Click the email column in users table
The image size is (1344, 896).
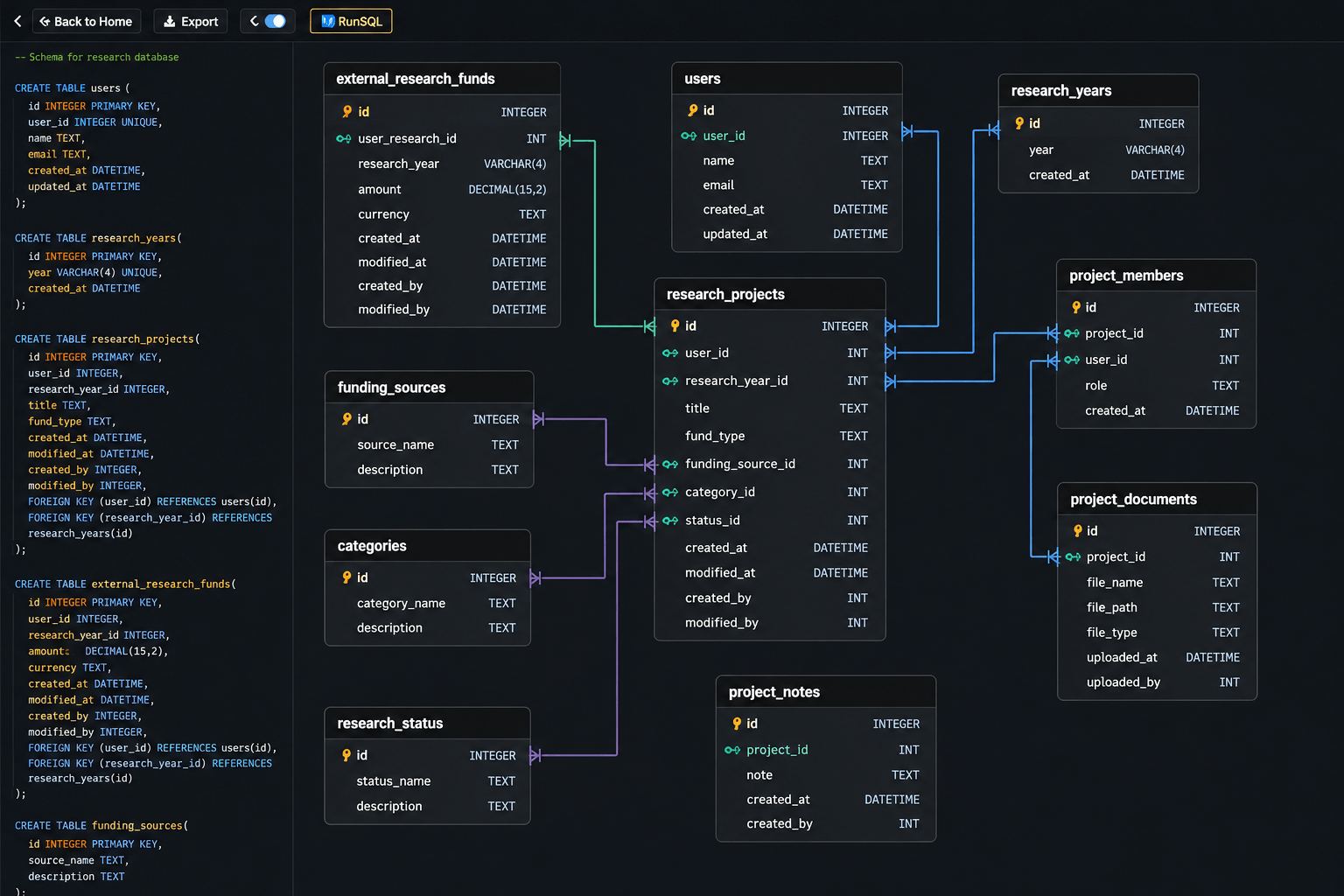pos(787,185)
